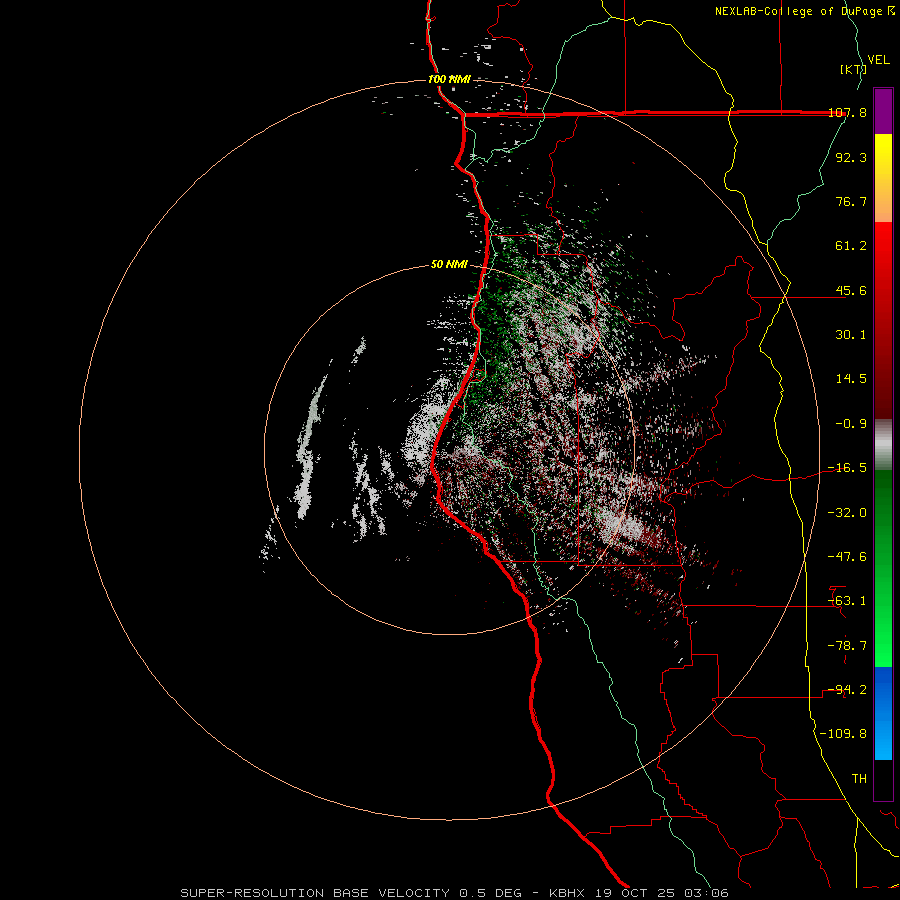Select the 107.8 value on velocity scale
Viewport: 900px width, 900px height.
[847, 112]
